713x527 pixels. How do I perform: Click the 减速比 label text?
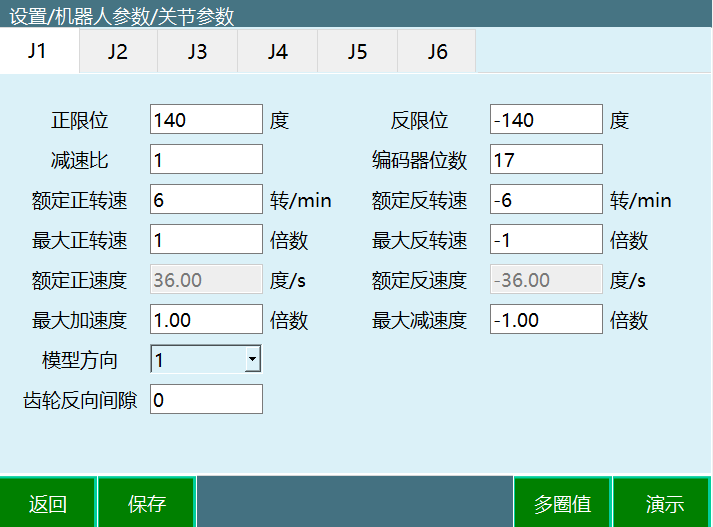[x=80, y=161]
